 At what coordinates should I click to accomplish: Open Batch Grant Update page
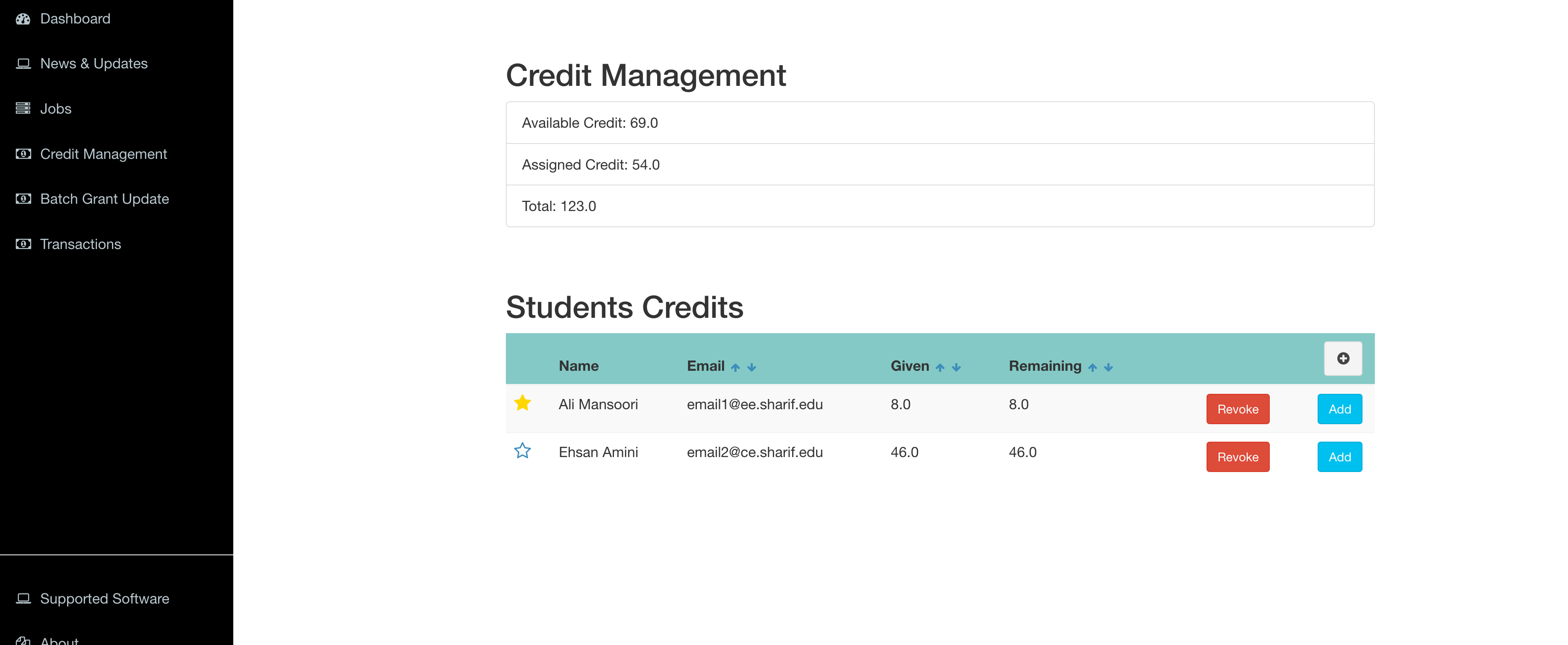105,199
